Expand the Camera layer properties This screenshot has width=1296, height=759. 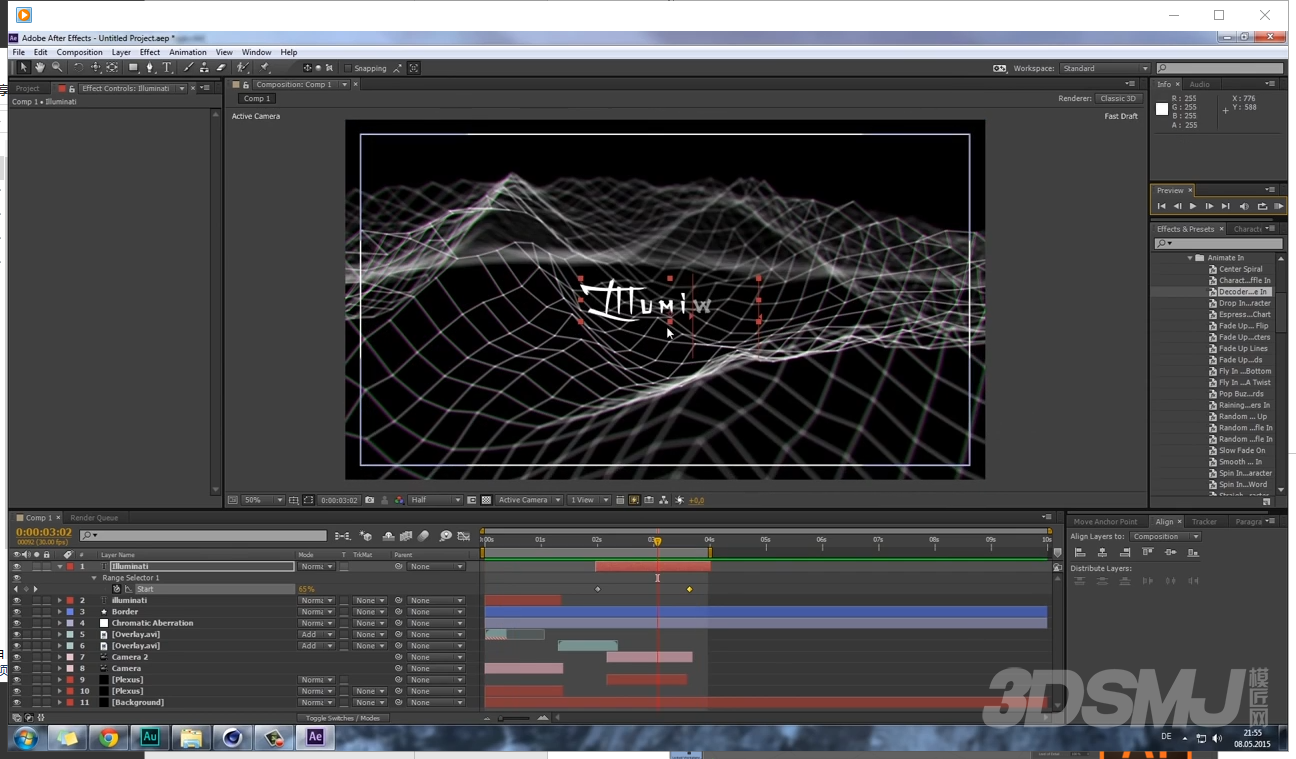click(59, 669)
